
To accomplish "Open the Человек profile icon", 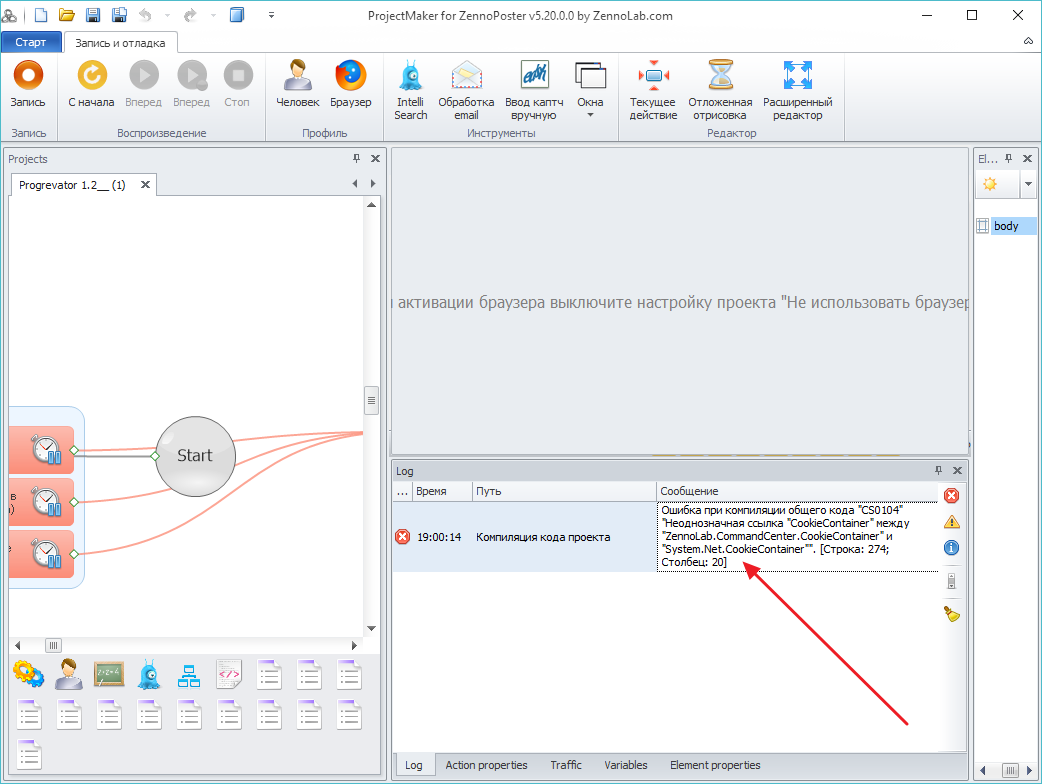I will (297, 76).
